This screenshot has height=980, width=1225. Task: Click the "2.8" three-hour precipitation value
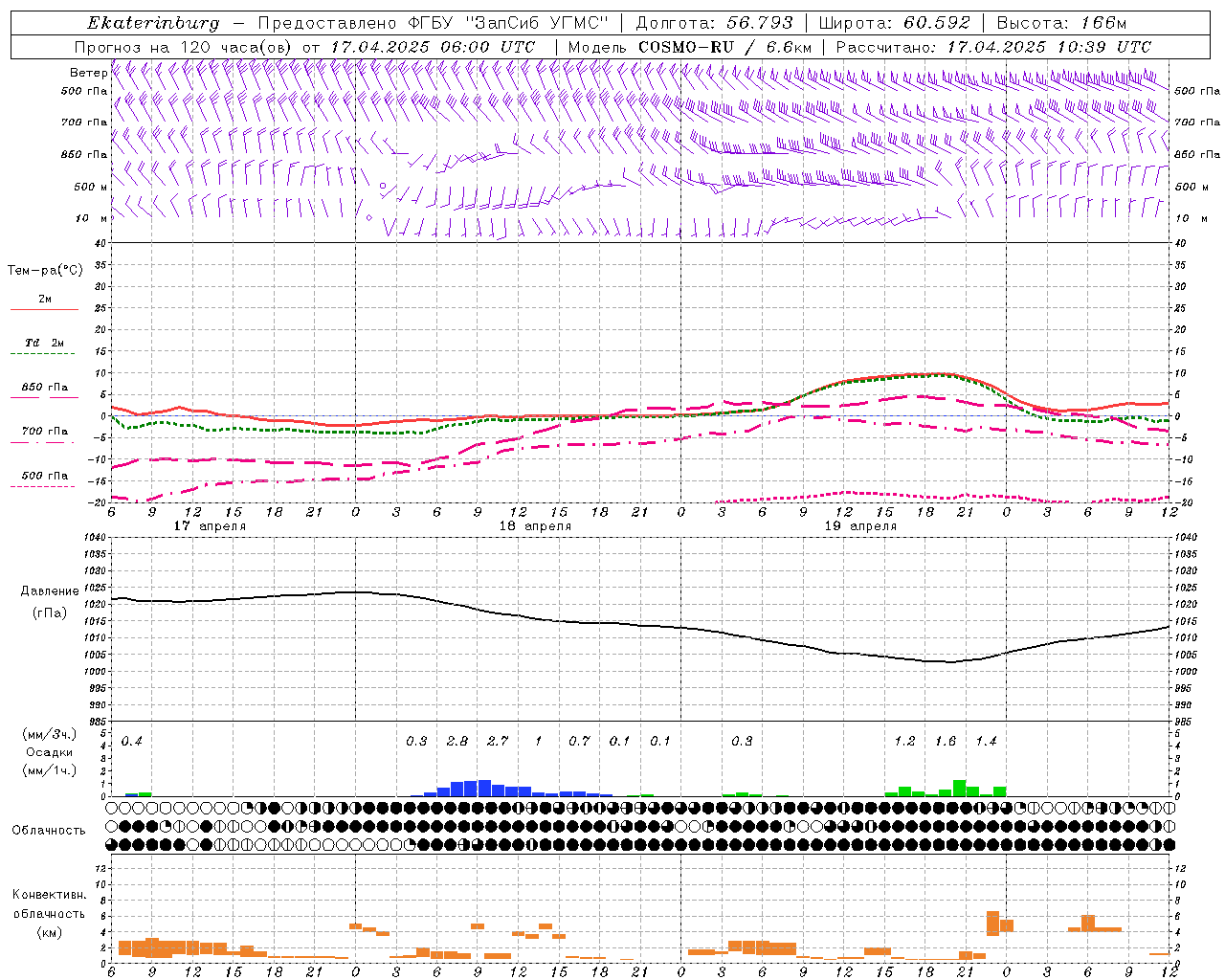coord(457,742)
